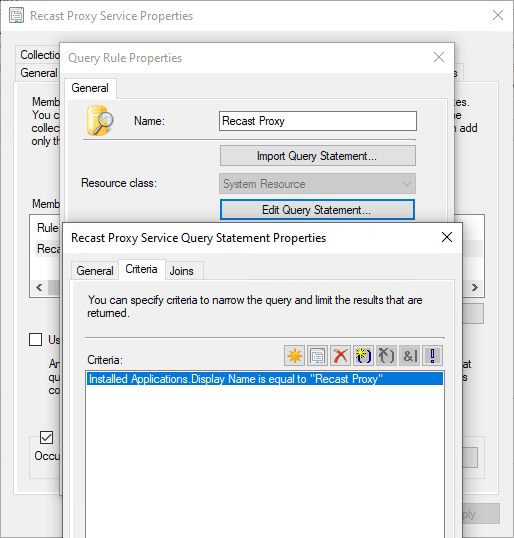This screenshot has height=538, width=514.
Task: Click the Name field containing Recast Proxy
Action: click(x=318, y=121)
